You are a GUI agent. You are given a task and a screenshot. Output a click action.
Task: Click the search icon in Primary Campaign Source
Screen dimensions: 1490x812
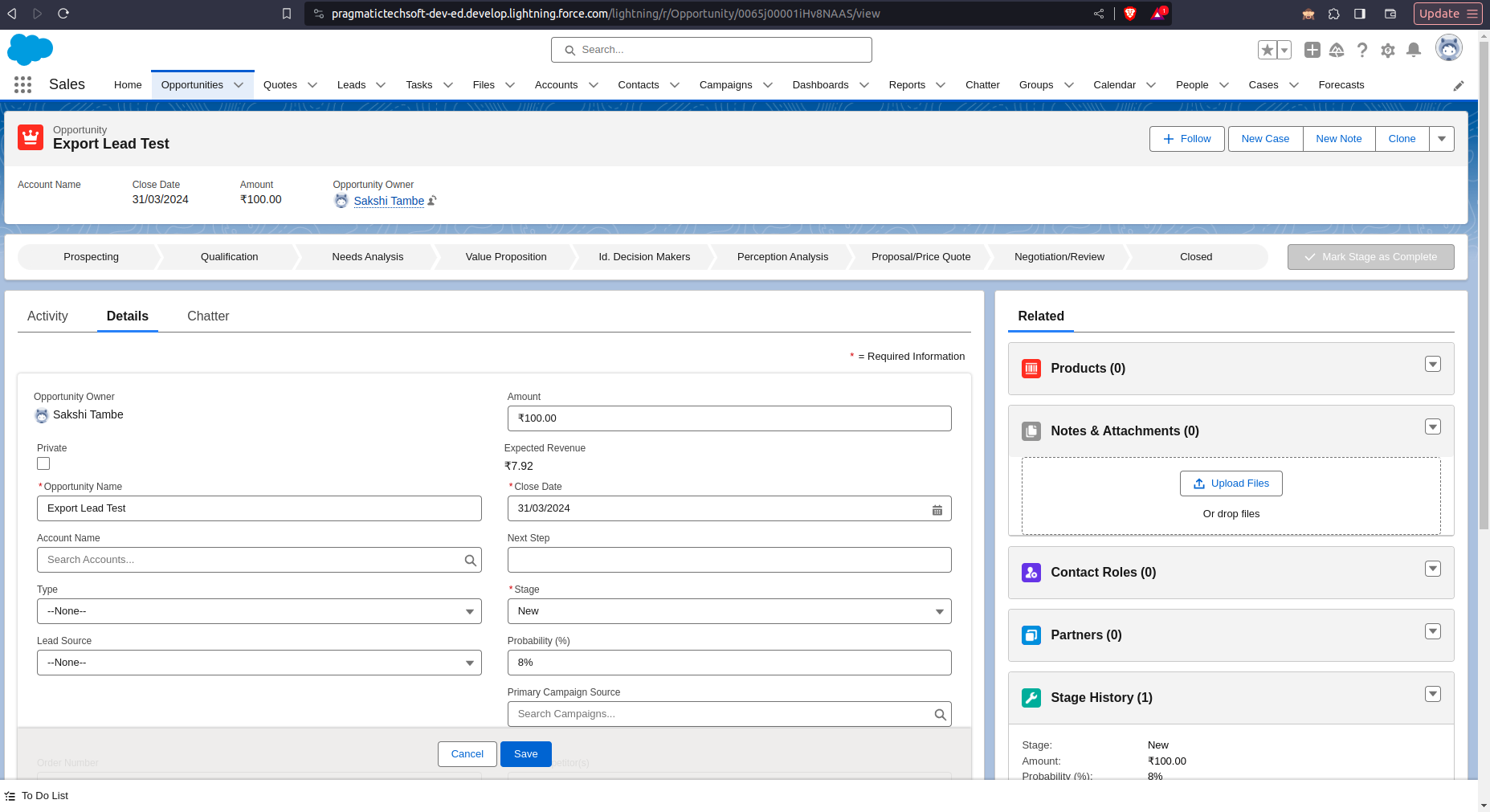tap(940, 715)
